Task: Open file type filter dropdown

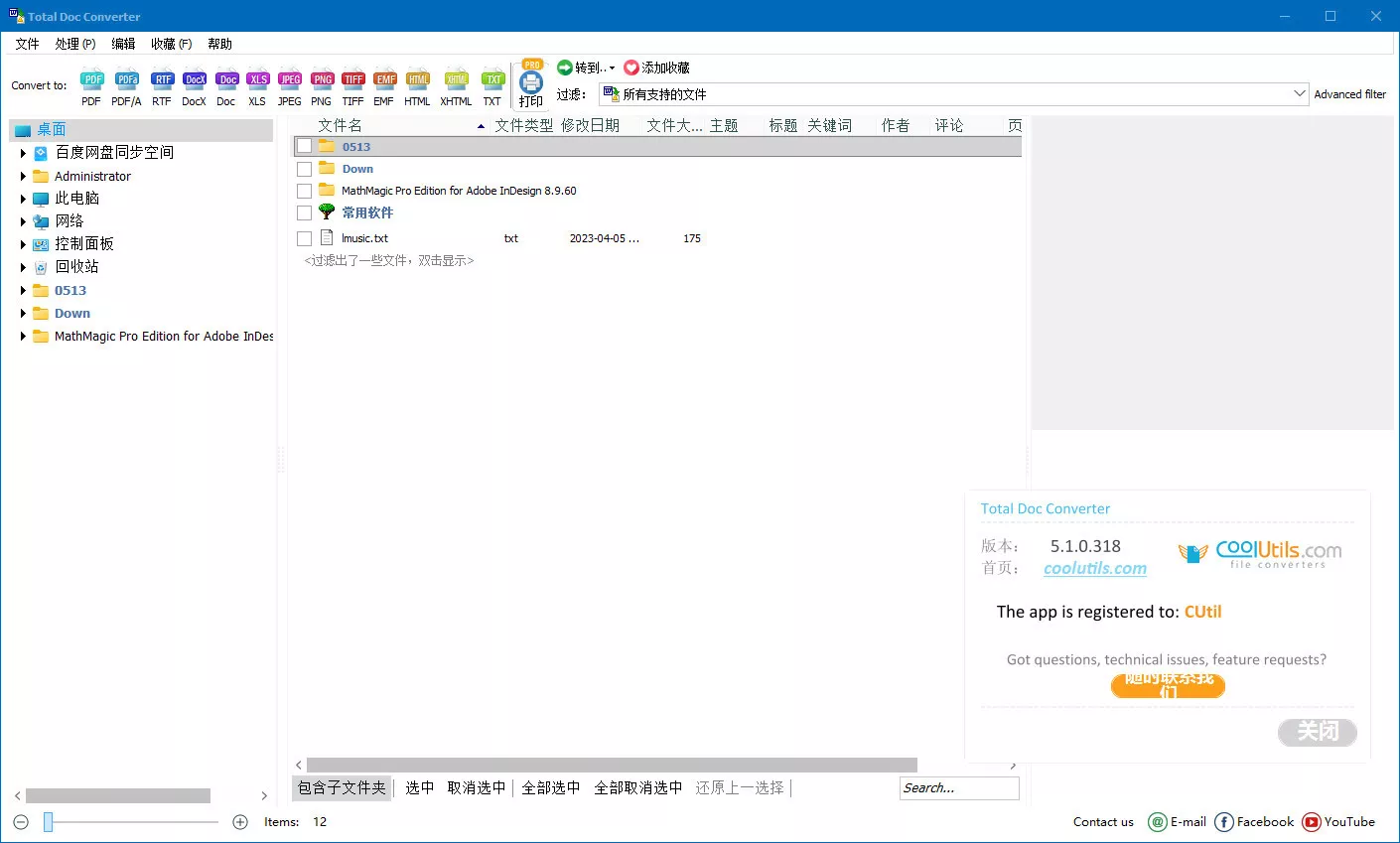Action: click(1300, 94)
